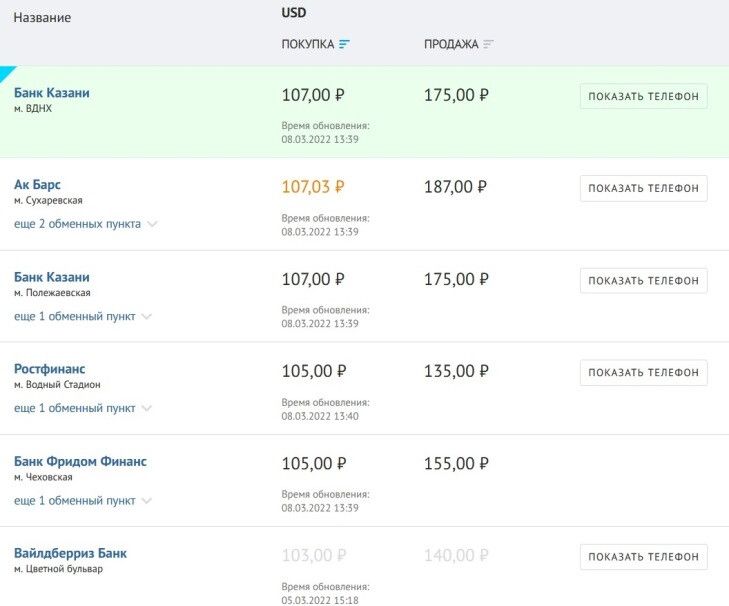Click the chevron under Банк Казани Полежаевская

146,317
